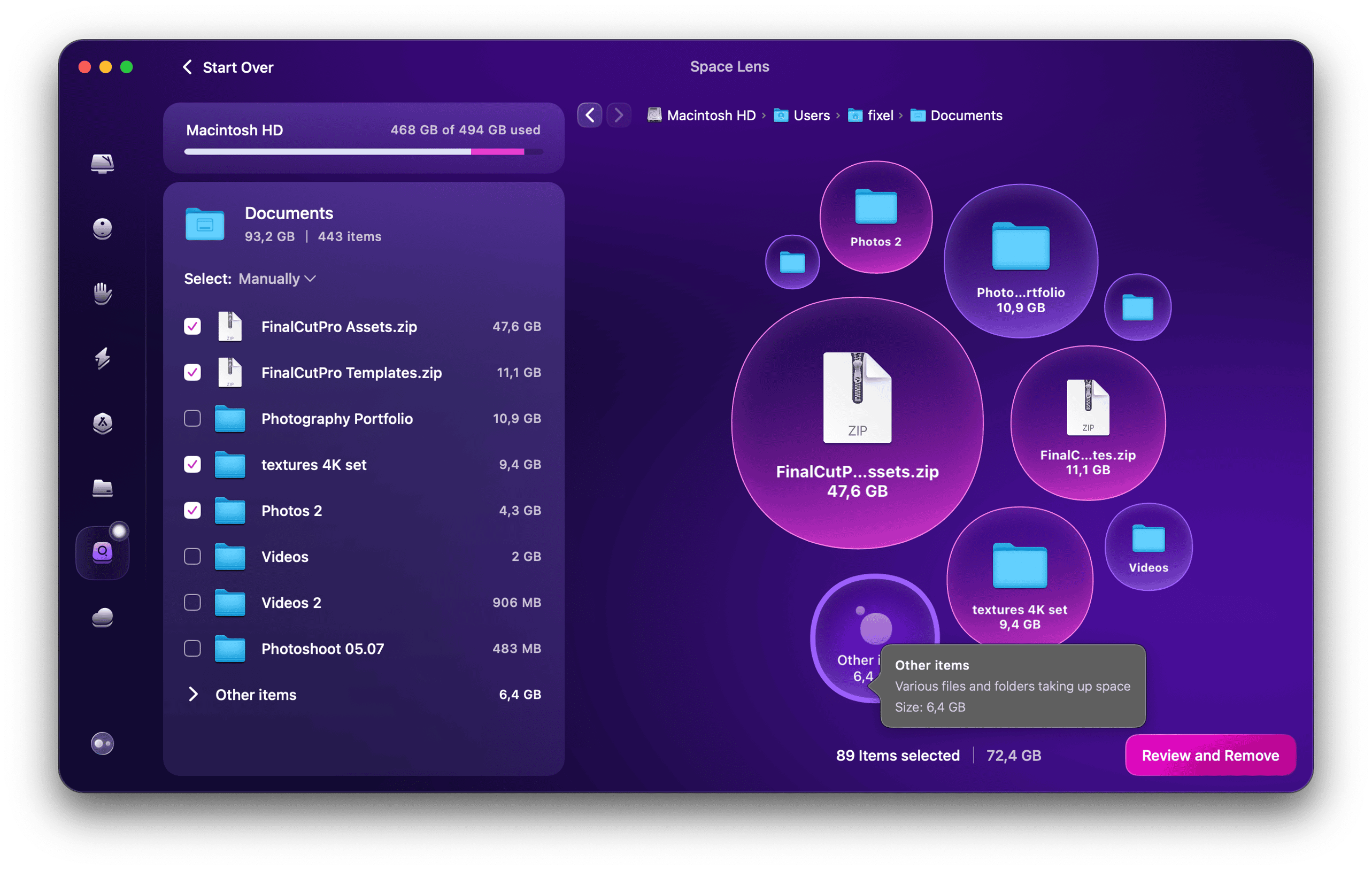The height and width of the screenshot is (870, 1372).
Task: Click the assistant icon at sidebar bottom
Action: pos(103,743)
